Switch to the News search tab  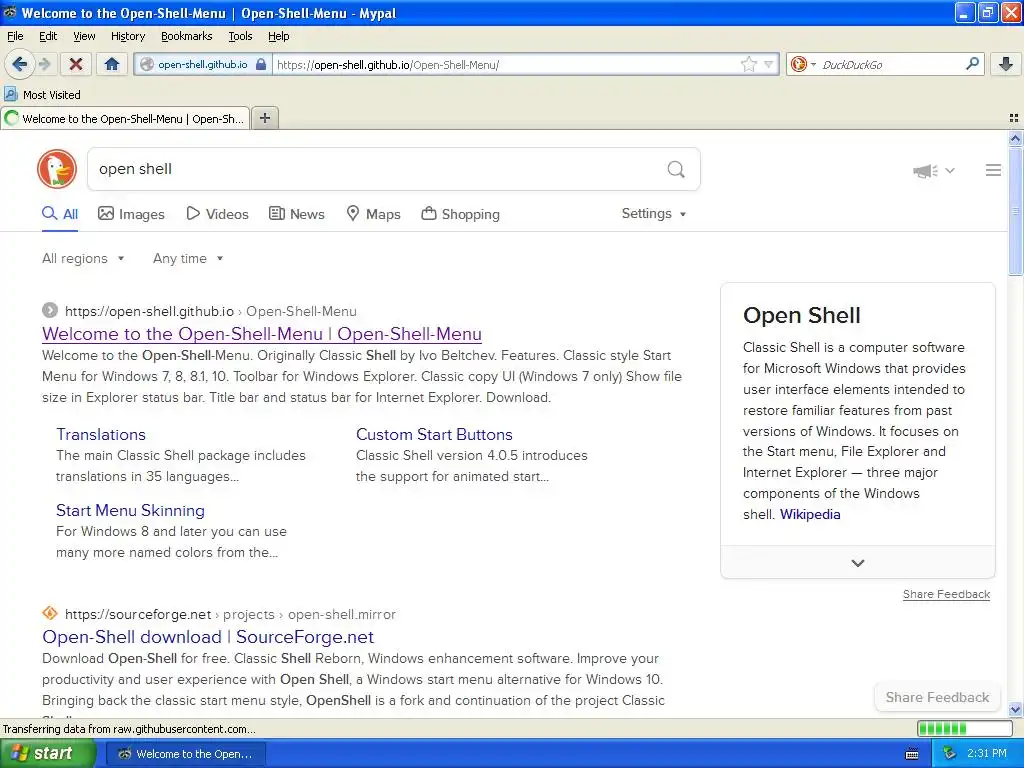pos(296,214)
